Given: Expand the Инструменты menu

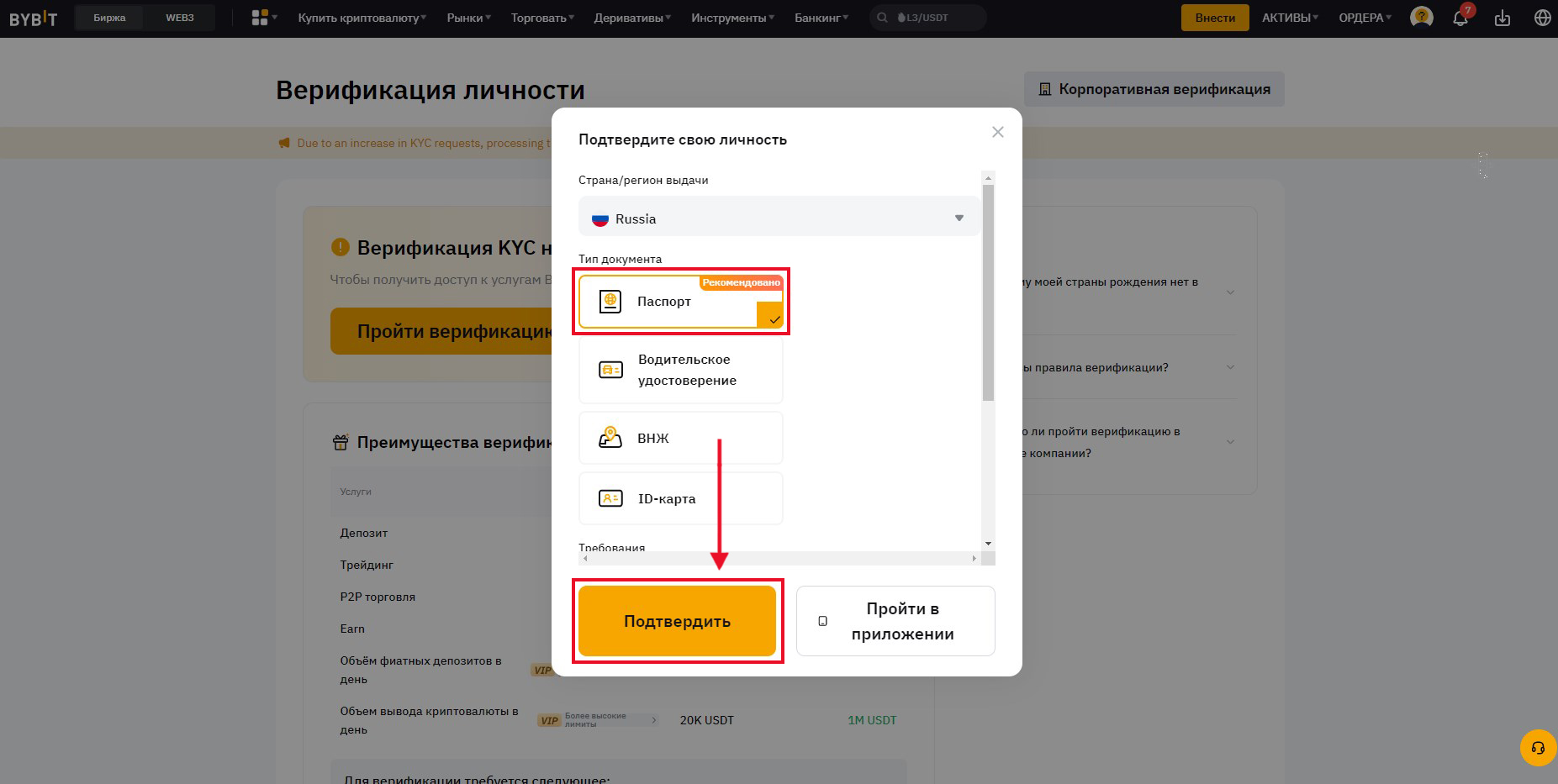Looking at the screenshot, I should click(x=732, y=18).
